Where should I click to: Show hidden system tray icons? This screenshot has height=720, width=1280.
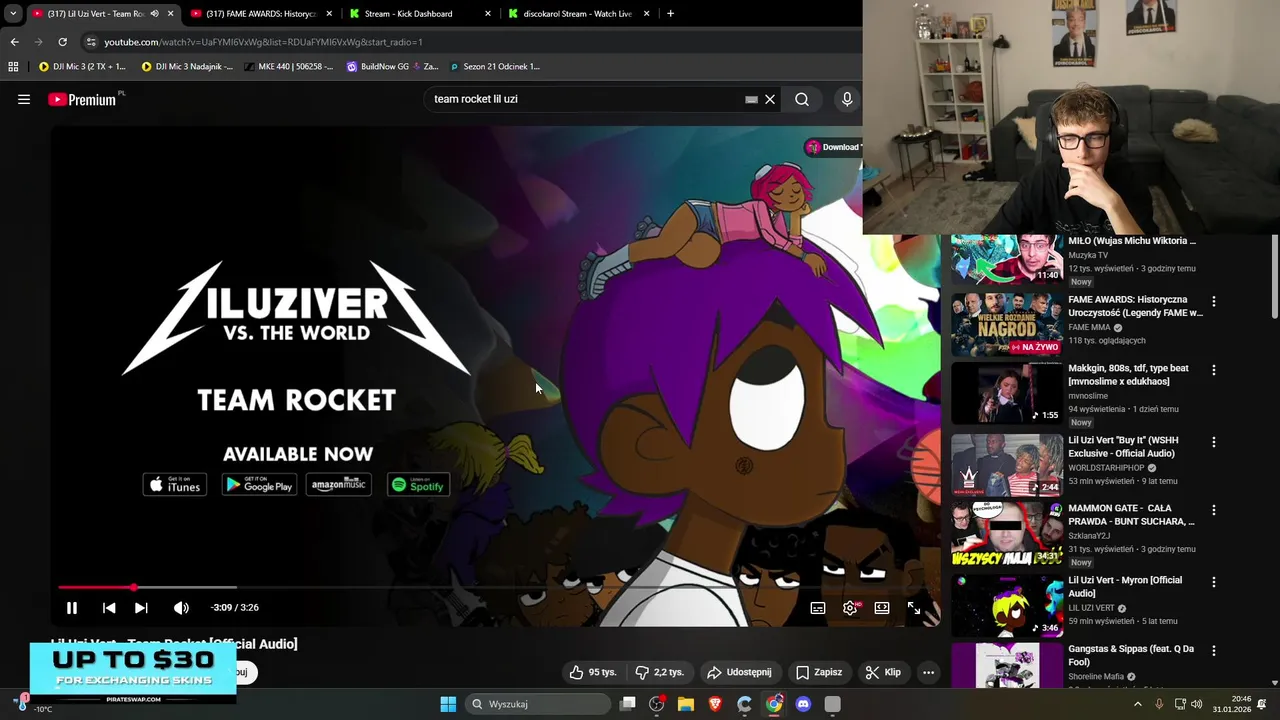1137,704
